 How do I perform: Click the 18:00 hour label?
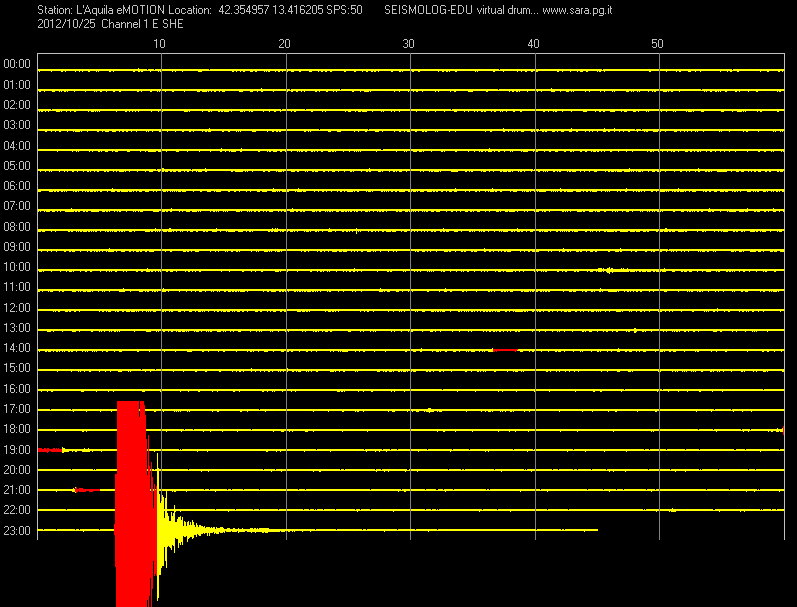17,429
